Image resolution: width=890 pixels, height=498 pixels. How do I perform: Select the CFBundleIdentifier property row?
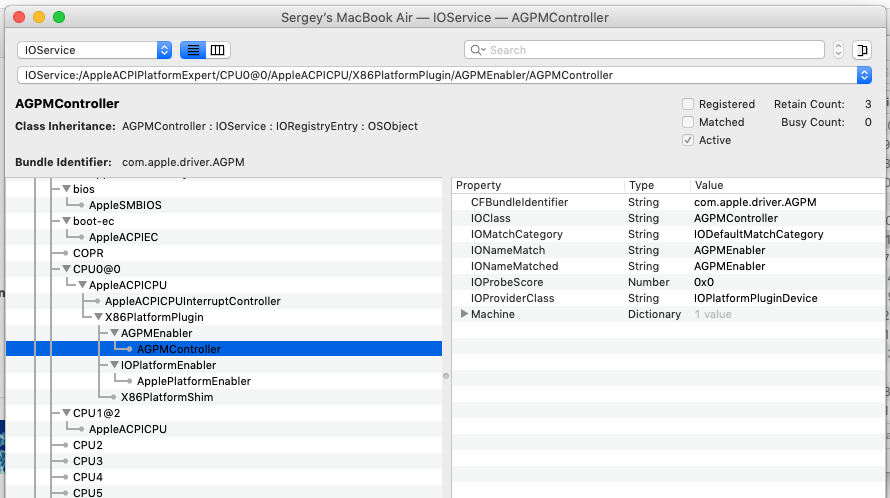coord(668,202)
